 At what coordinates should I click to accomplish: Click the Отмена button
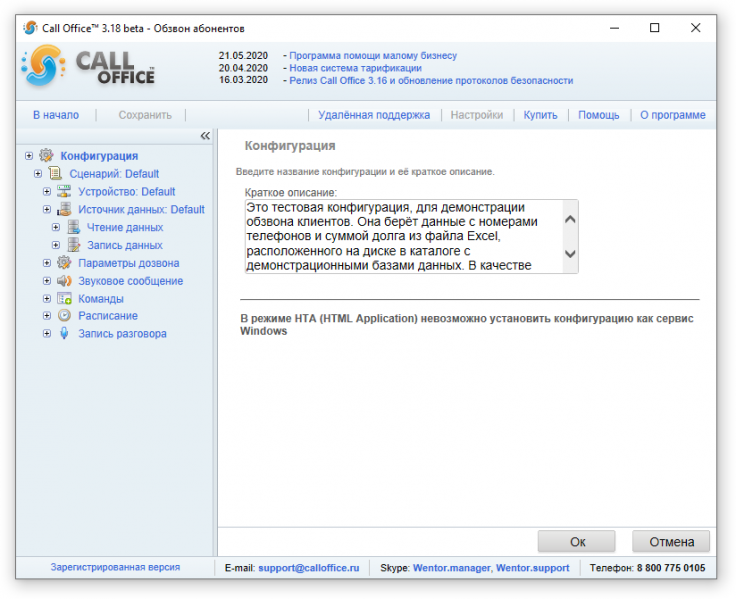tap(671, 542)
